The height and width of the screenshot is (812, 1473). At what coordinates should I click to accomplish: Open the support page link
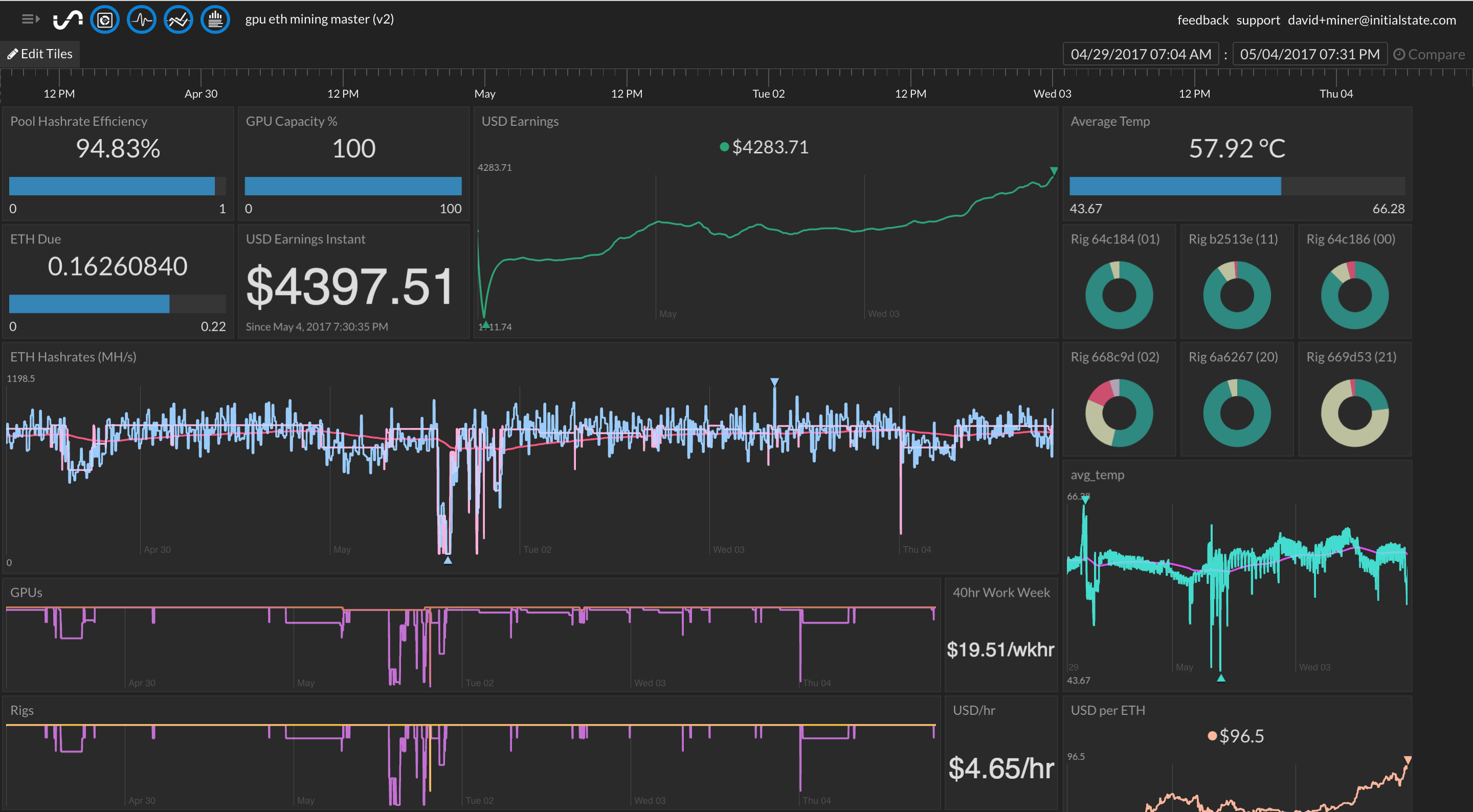[x=1258, y=19]
